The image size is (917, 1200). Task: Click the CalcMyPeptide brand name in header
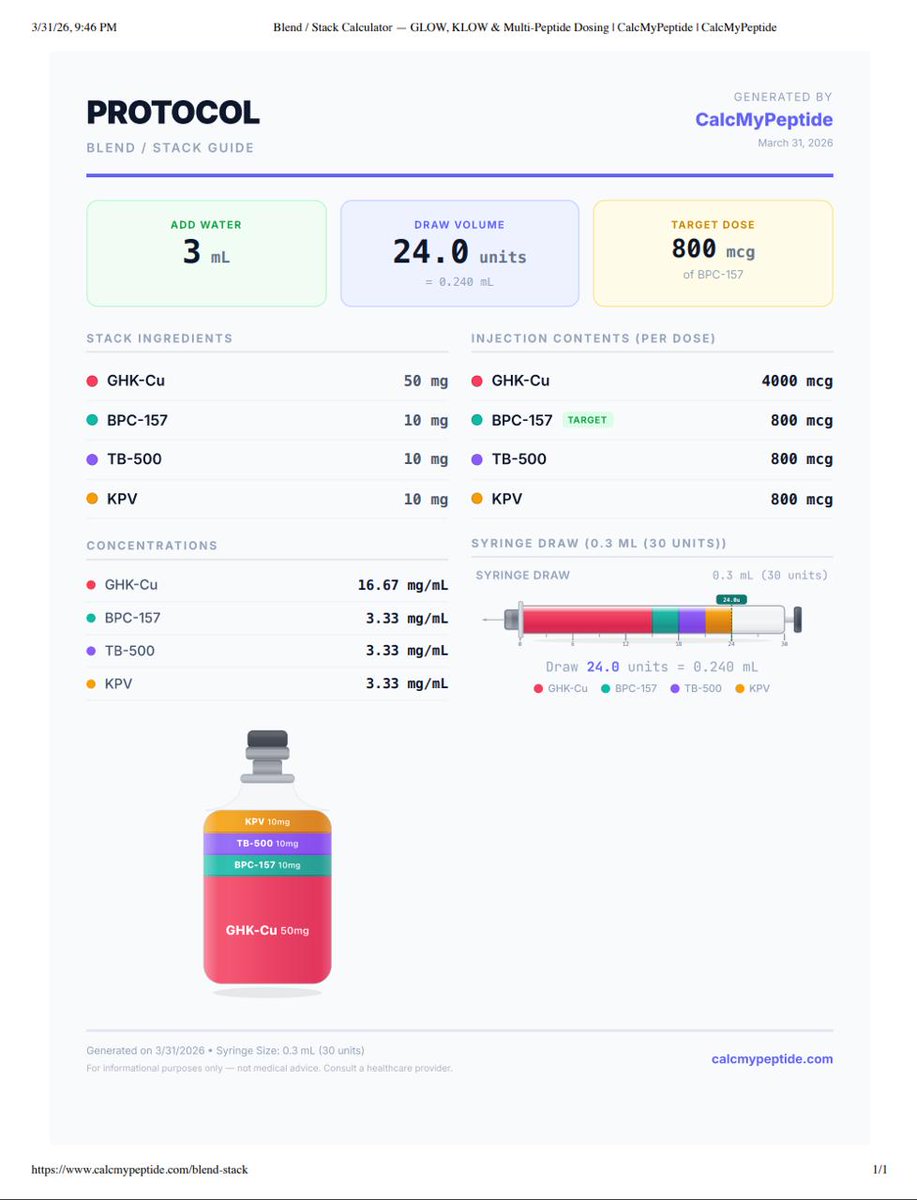point(764,120)
